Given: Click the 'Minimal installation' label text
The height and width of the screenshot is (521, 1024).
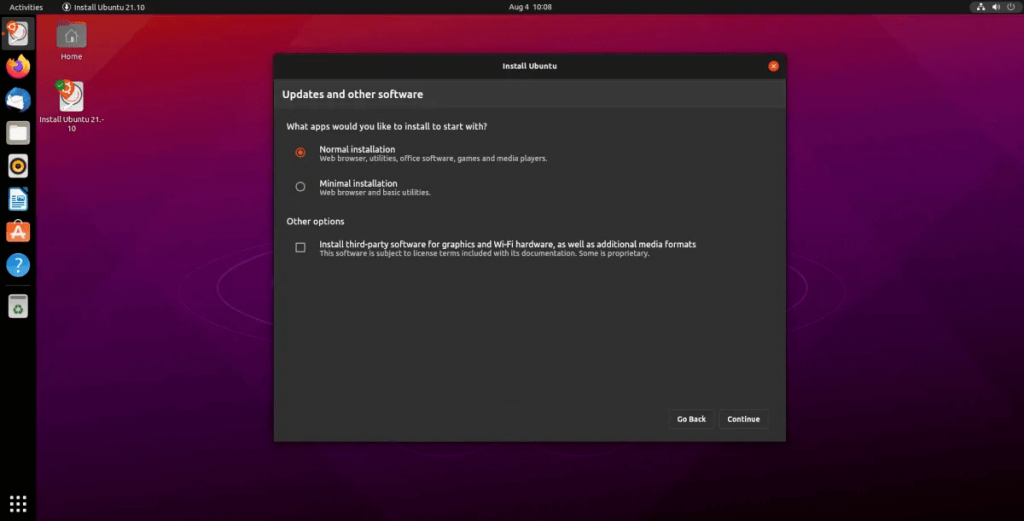Looking at the screenshot, I should (358, 183).
